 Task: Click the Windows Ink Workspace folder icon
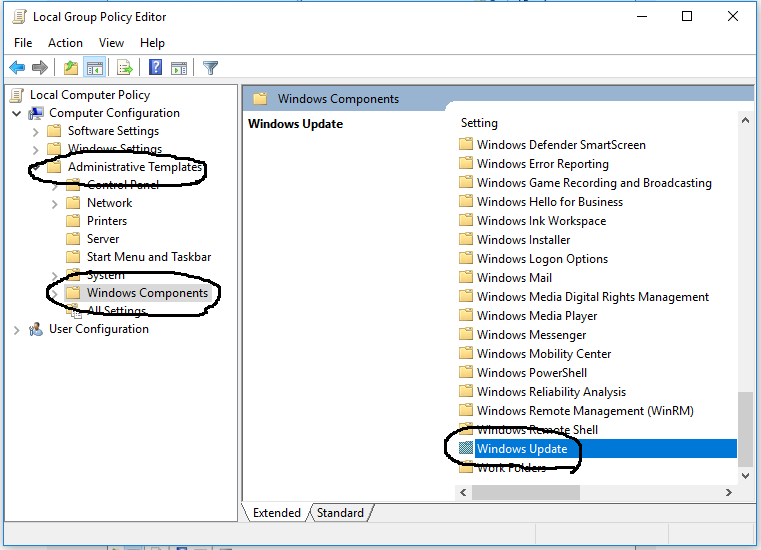point(466,220)
